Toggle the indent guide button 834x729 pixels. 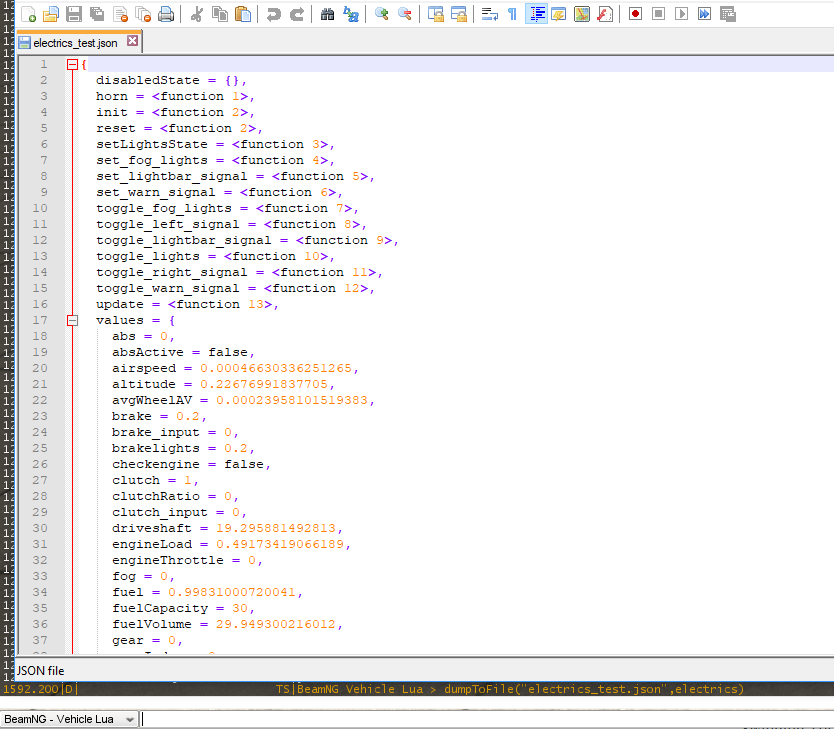[x=536, y=14]
